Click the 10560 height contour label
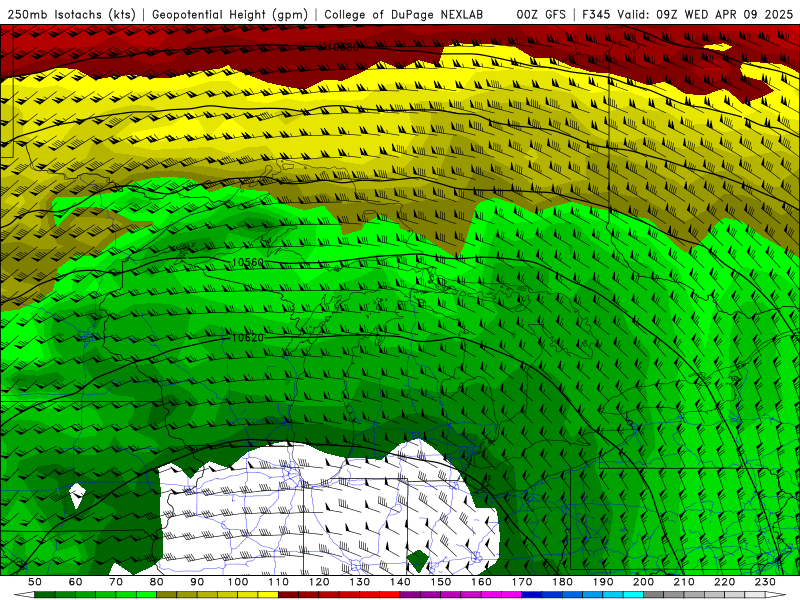The width and height of the screenshot is (800, 600). 248,262
